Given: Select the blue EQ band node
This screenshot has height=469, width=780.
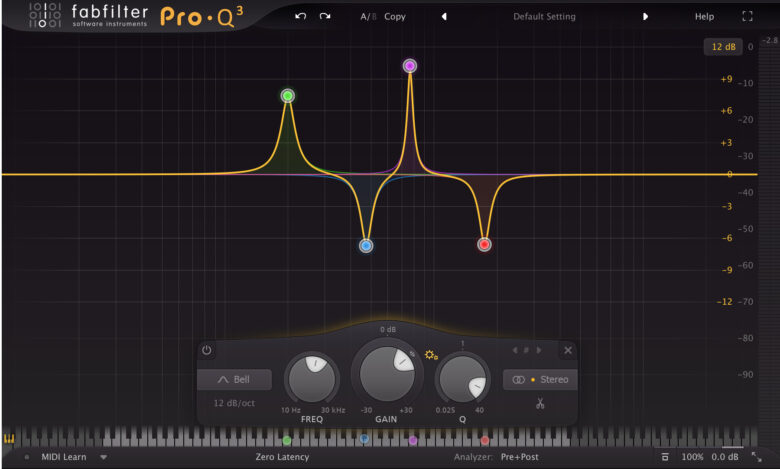Looking at the screenshot, I should (x=366, y=246).
